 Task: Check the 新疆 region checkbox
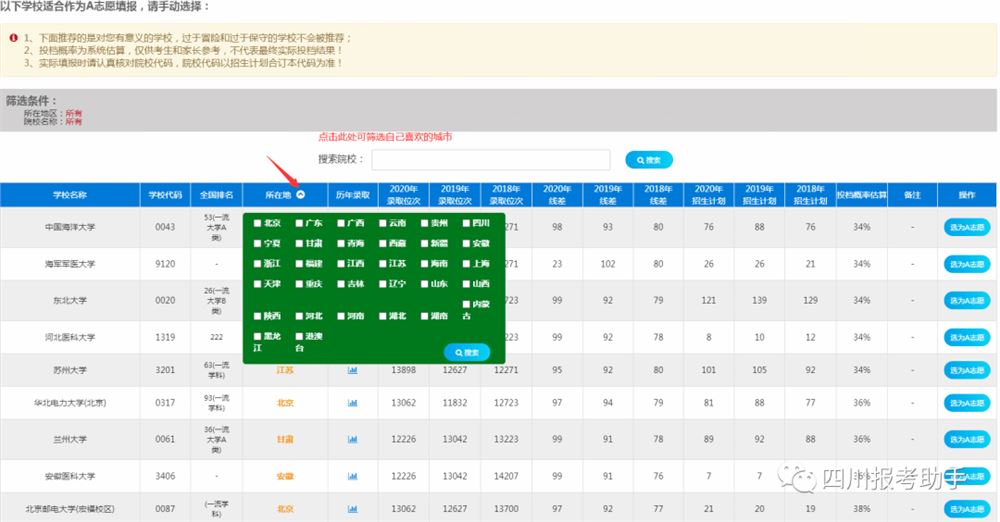[x=425, y=244]
